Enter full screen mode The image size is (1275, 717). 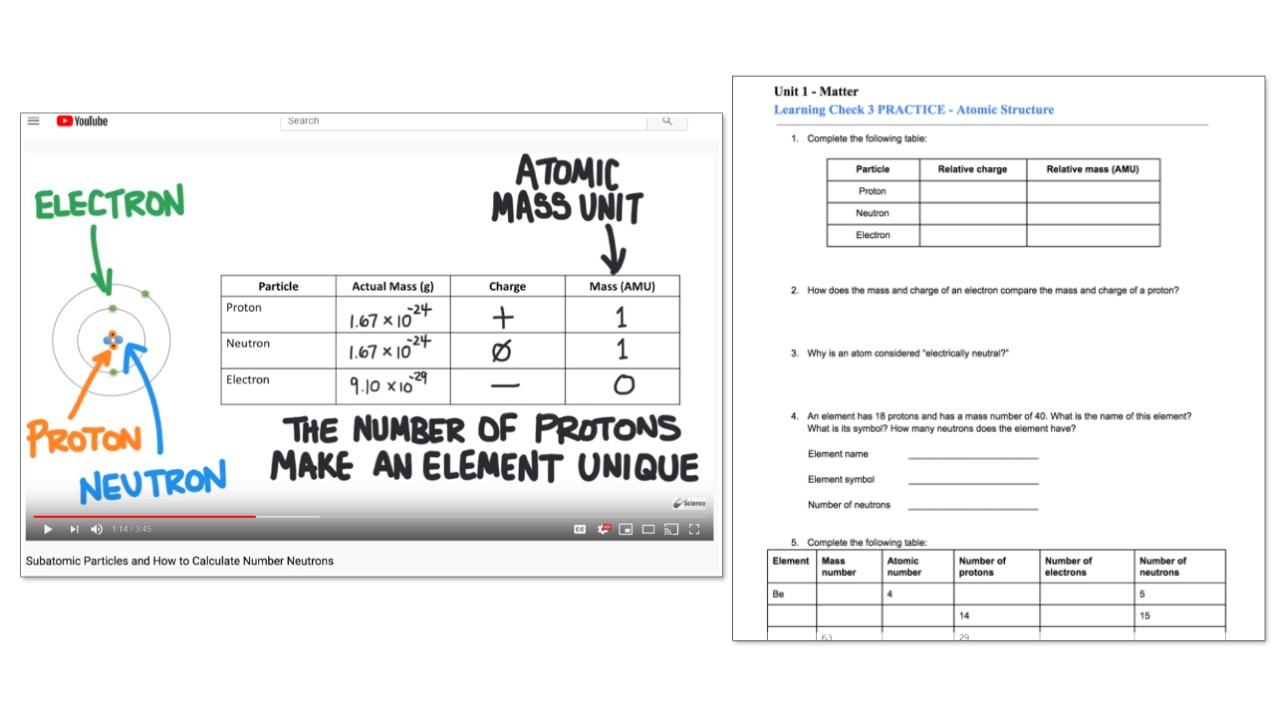tap(694, 529)
